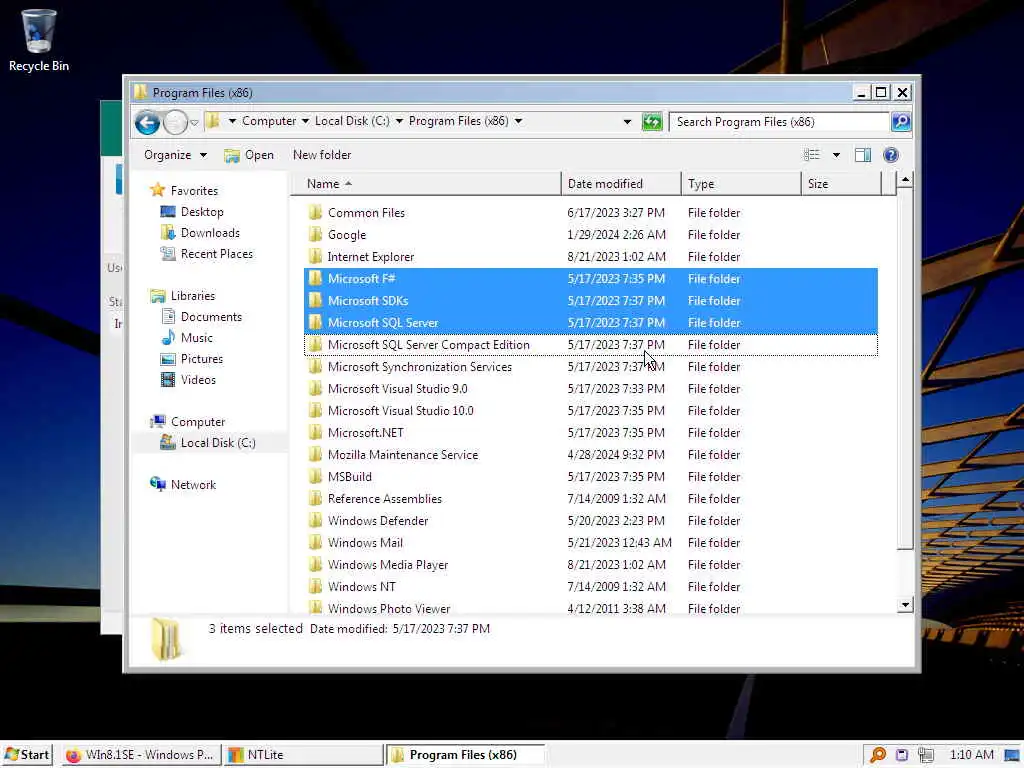Switch to the Win8.1SE Firefox taskbar window
Viewport: 1024px width, 768px height.
[x=141, y=755]
